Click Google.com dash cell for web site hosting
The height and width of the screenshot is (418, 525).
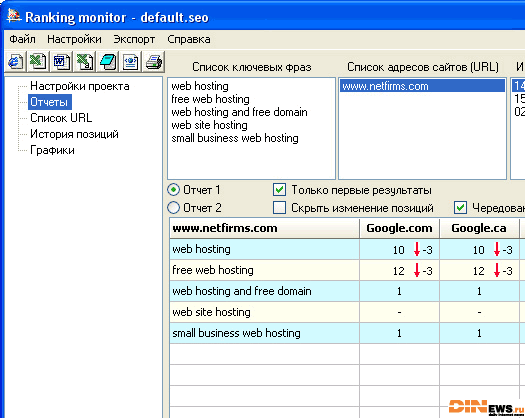(x=399, y=312)
